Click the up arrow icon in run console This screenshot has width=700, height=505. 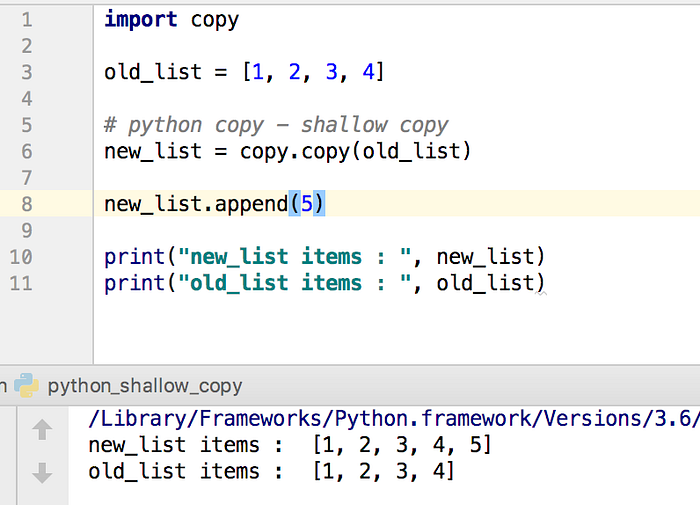tap(42, 430)
